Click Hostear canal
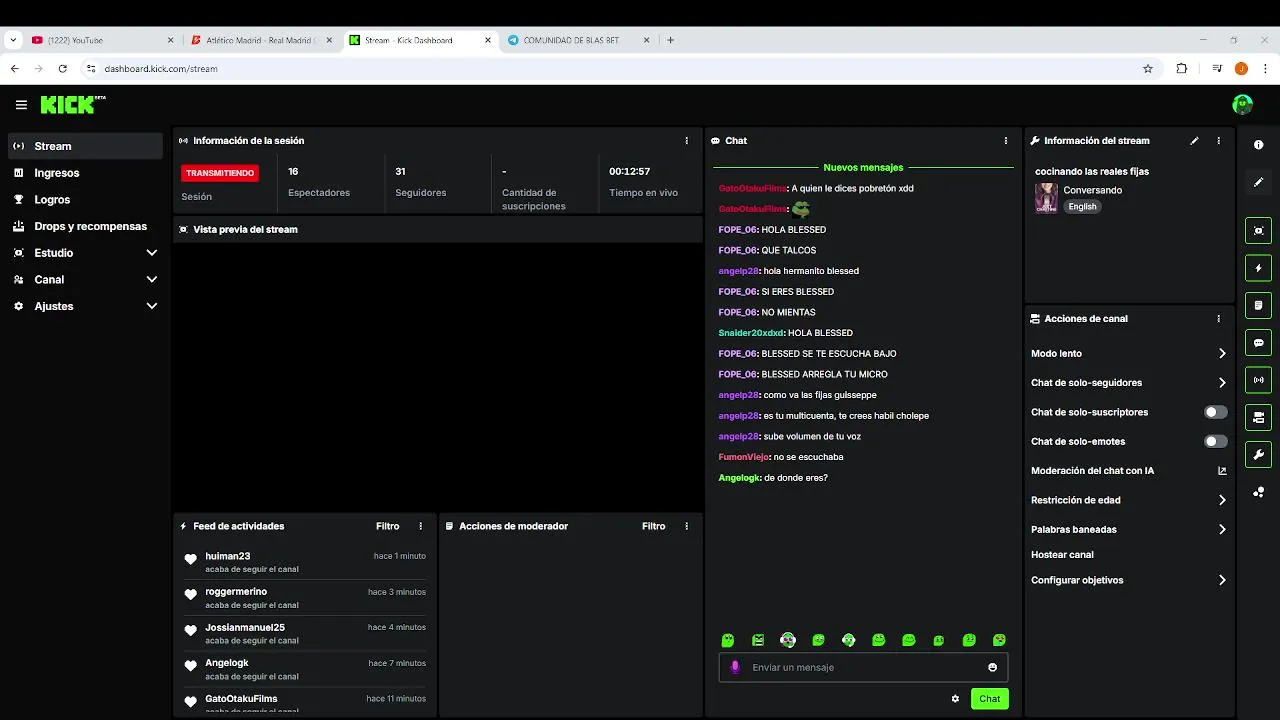 (x=1062, y=555)
